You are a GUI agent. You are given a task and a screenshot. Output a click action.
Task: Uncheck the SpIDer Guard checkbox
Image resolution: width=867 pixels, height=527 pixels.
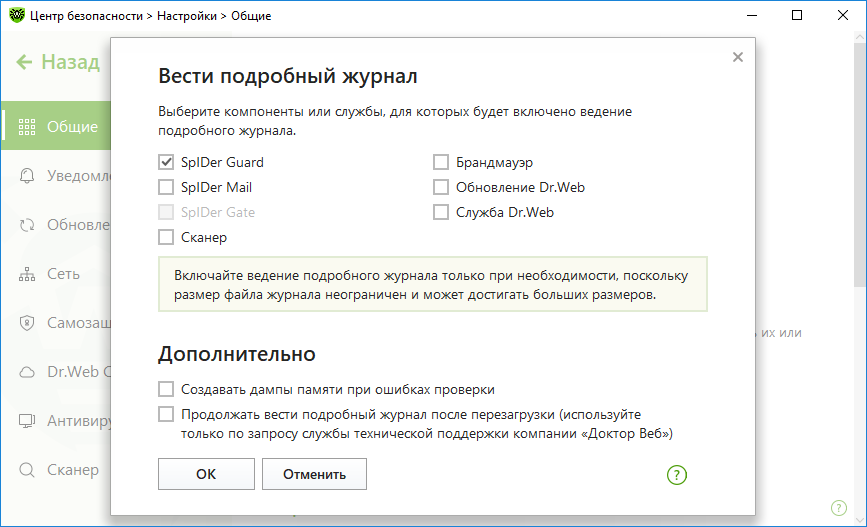[x=166, y=162]
